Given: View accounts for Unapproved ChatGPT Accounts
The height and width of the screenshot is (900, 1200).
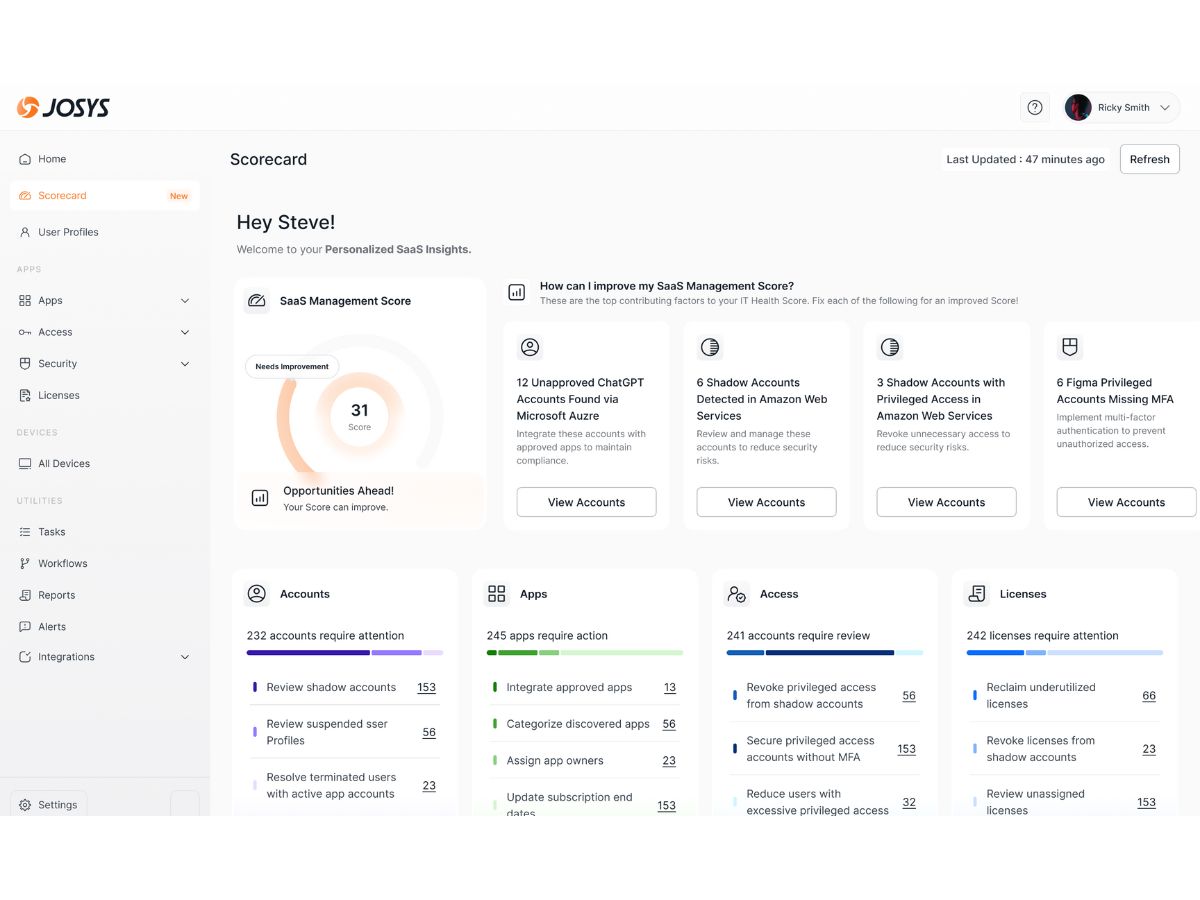Looking at the screenshot, I should coord(586,502).
